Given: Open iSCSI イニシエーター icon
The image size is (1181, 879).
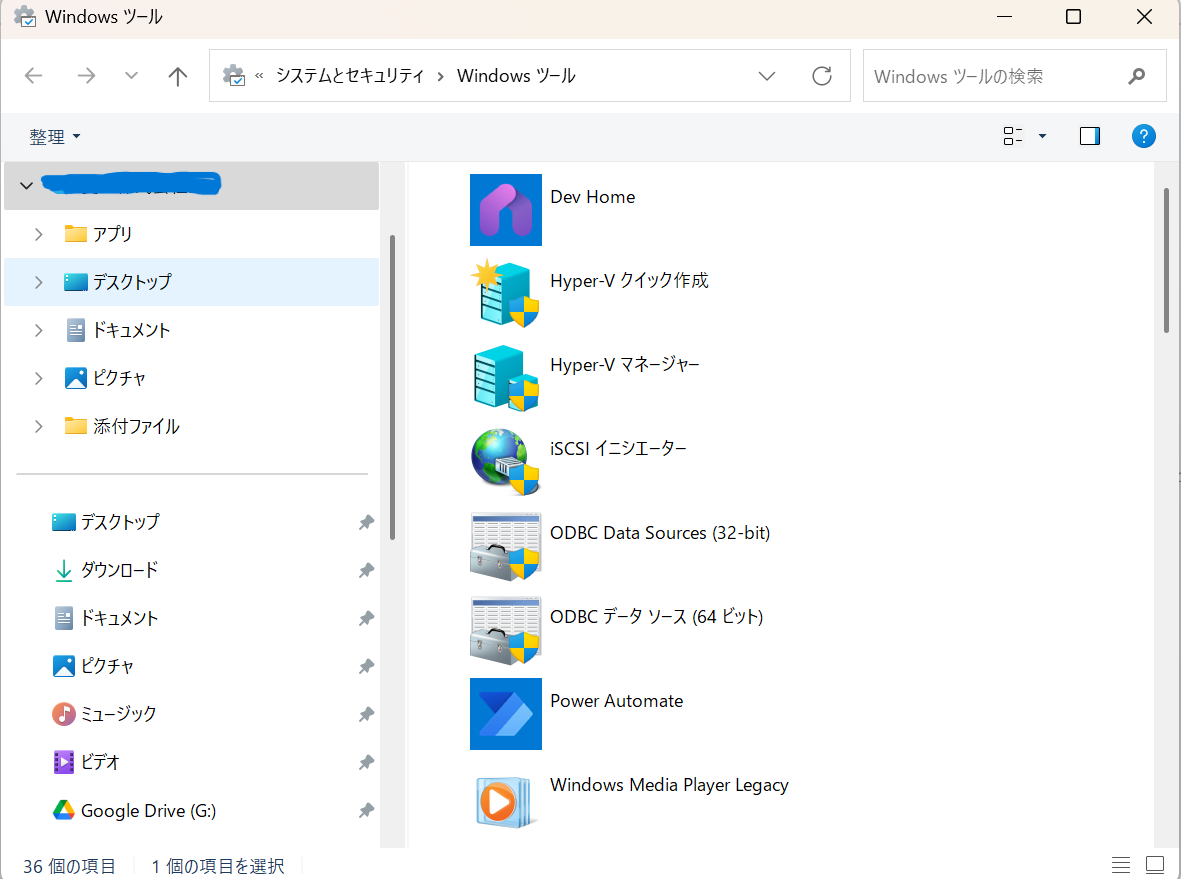Looking at the screenshot, I should click(x=505, y=462).
